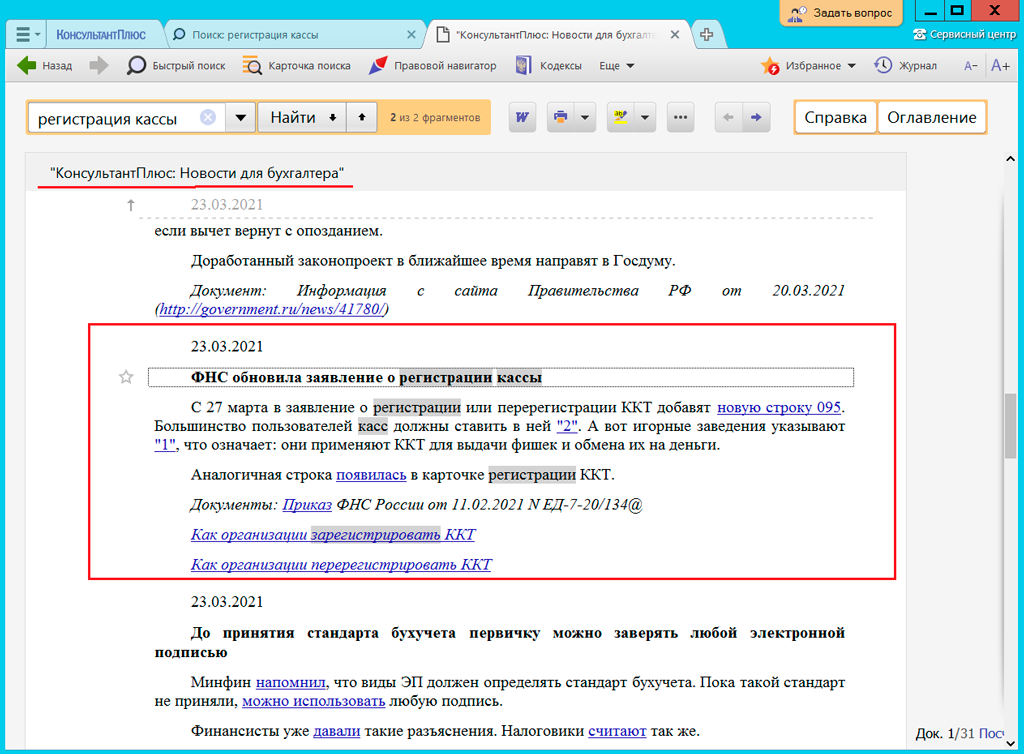
Task: Print the document
Action: [x=560, y=118]
